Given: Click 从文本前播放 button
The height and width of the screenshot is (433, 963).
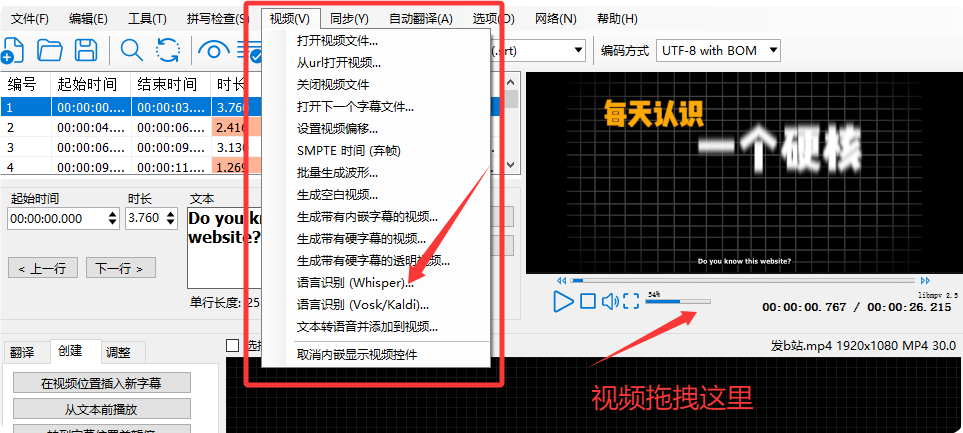Looking at the screenshot, I should [x=101, y=408].
